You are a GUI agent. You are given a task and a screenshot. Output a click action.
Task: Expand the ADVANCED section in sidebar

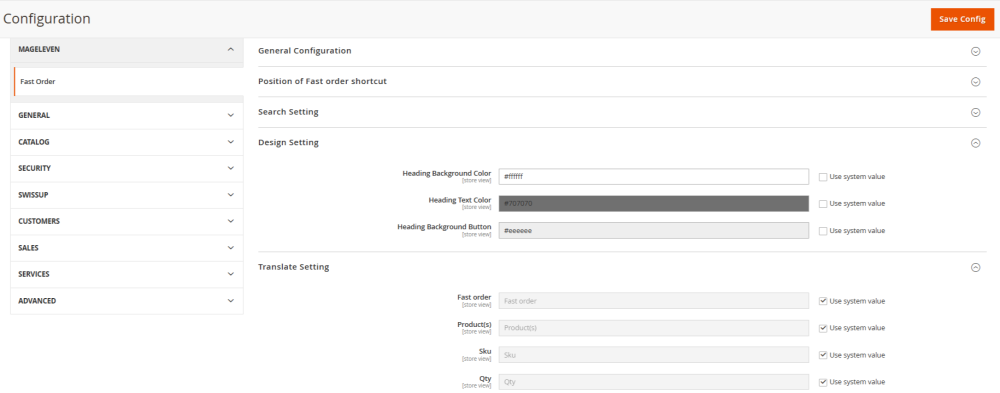(127, 300)
